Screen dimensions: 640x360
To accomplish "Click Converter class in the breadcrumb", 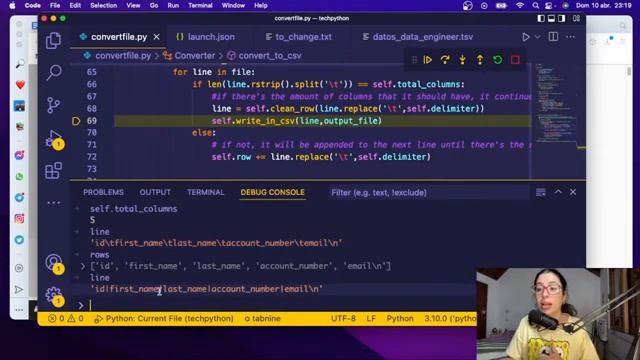I will 194,56.
